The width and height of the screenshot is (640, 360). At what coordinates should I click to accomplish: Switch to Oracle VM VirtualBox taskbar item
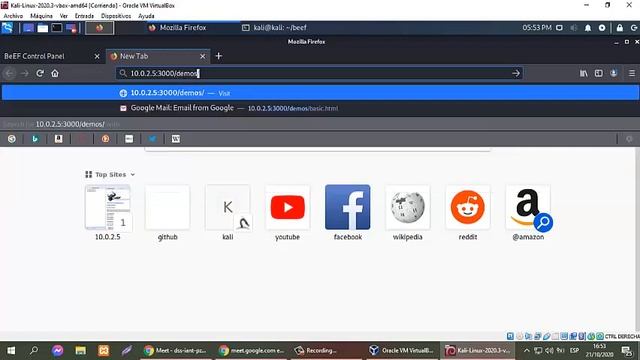tap(402, 351)
